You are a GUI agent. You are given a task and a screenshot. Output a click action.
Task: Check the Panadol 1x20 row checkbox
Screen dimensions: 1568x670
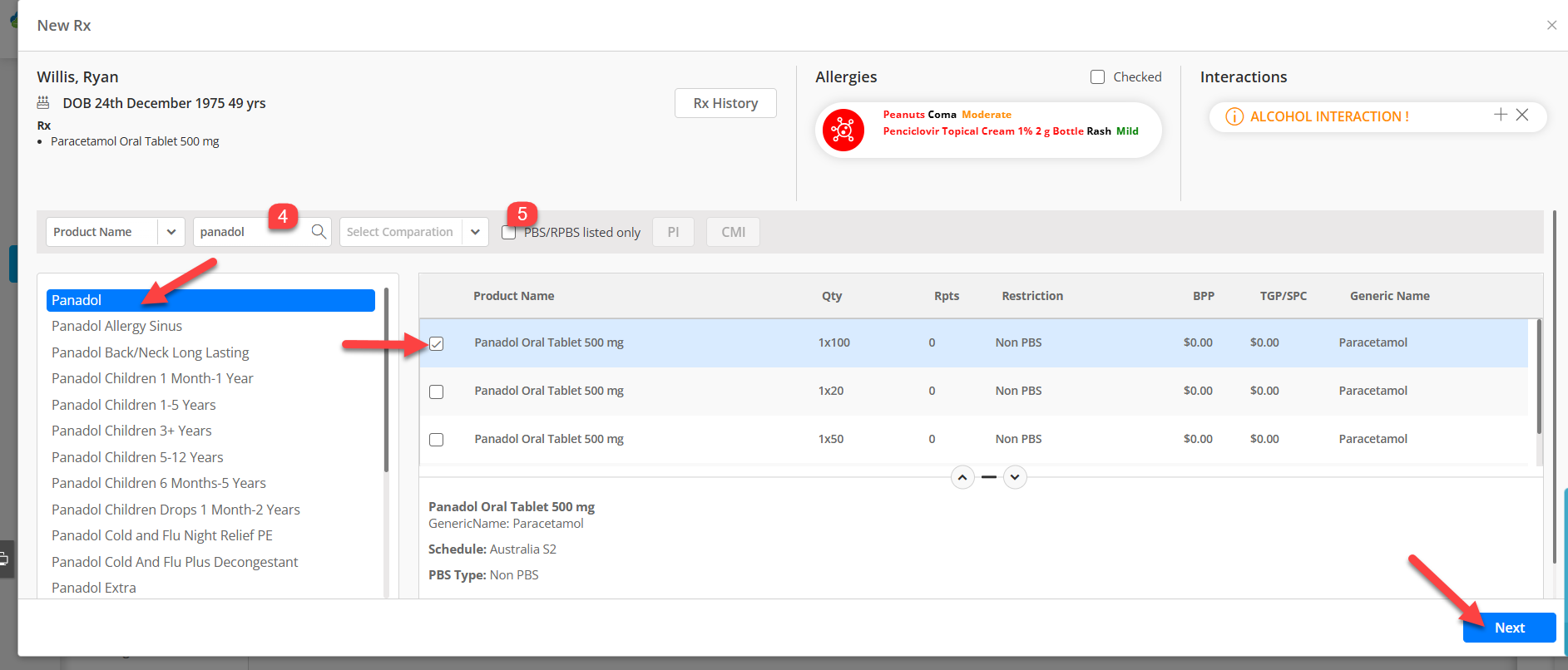437,392
